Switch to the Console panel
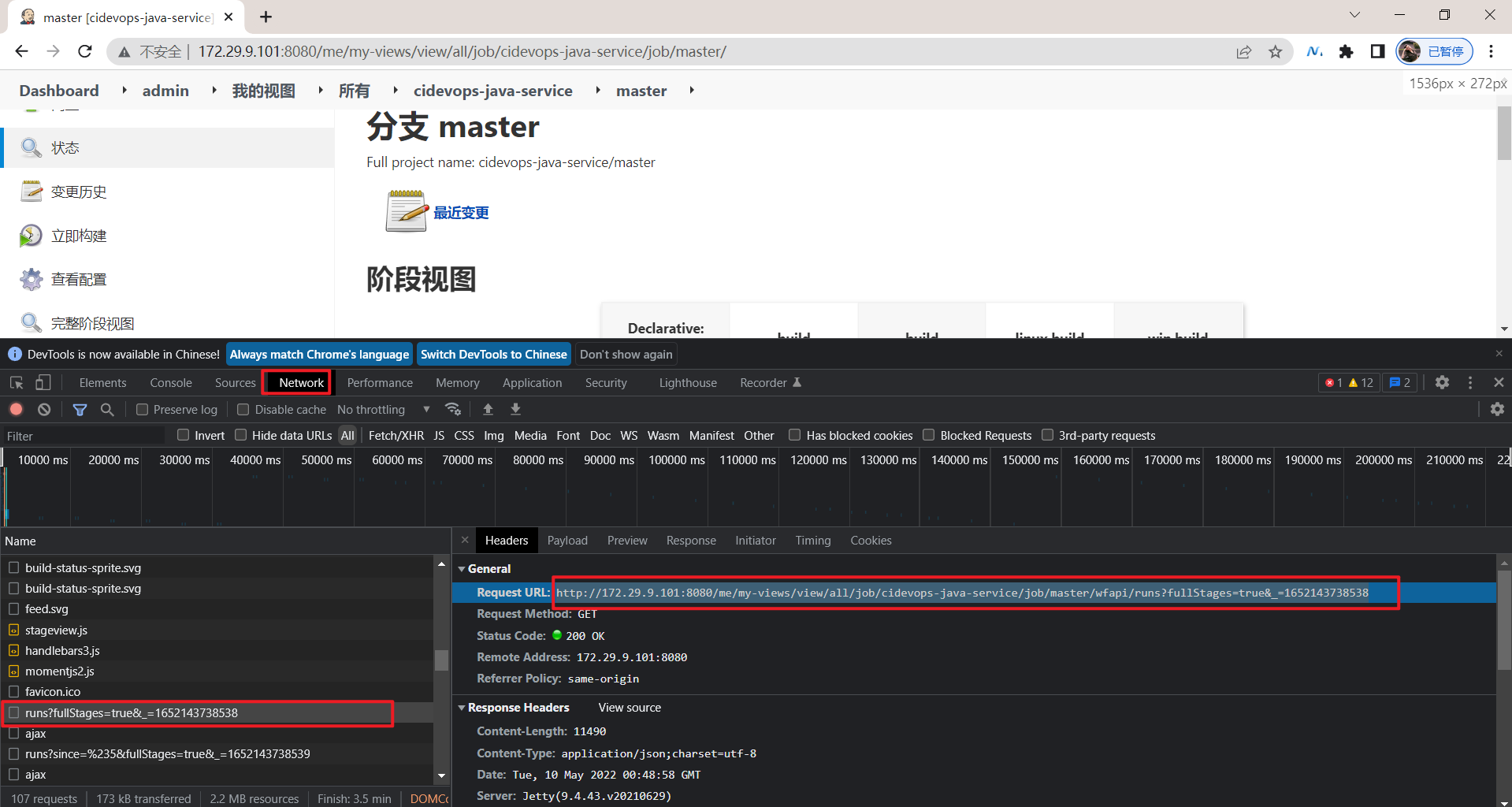The height and width of the screenshot is (807, 1512). (x=171, y=383)
